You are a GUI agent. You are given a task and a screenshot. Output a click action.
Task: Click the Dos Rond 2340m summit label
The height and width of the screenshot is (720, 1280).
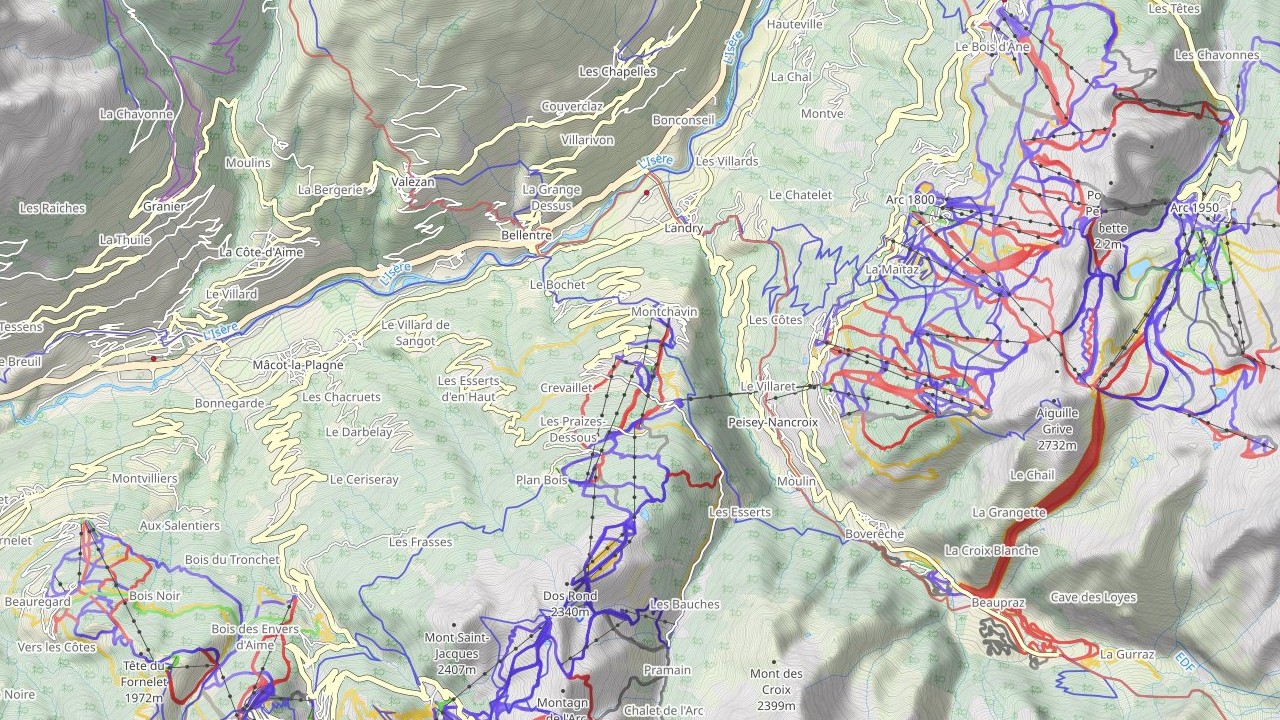tap(570, 604)
